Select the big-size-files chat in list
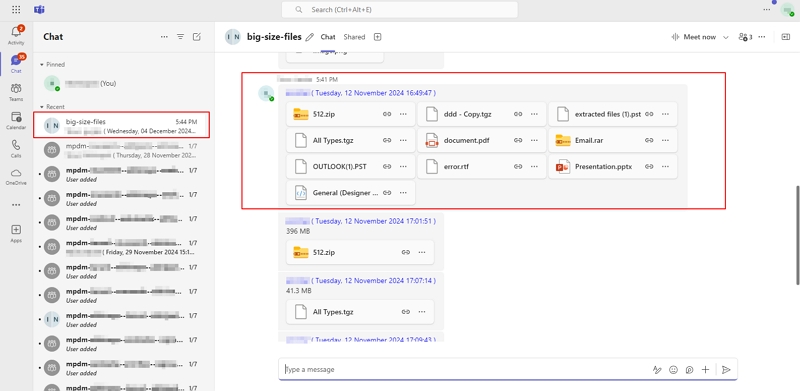 pyautogui.click(x=121, y=125)
